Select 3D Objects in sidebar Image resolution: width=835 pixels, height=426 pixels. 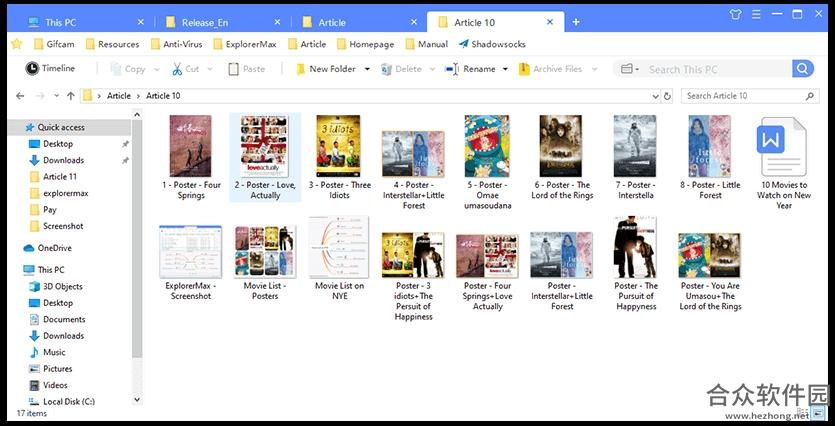pyautogui.click(x=62, y=286)
